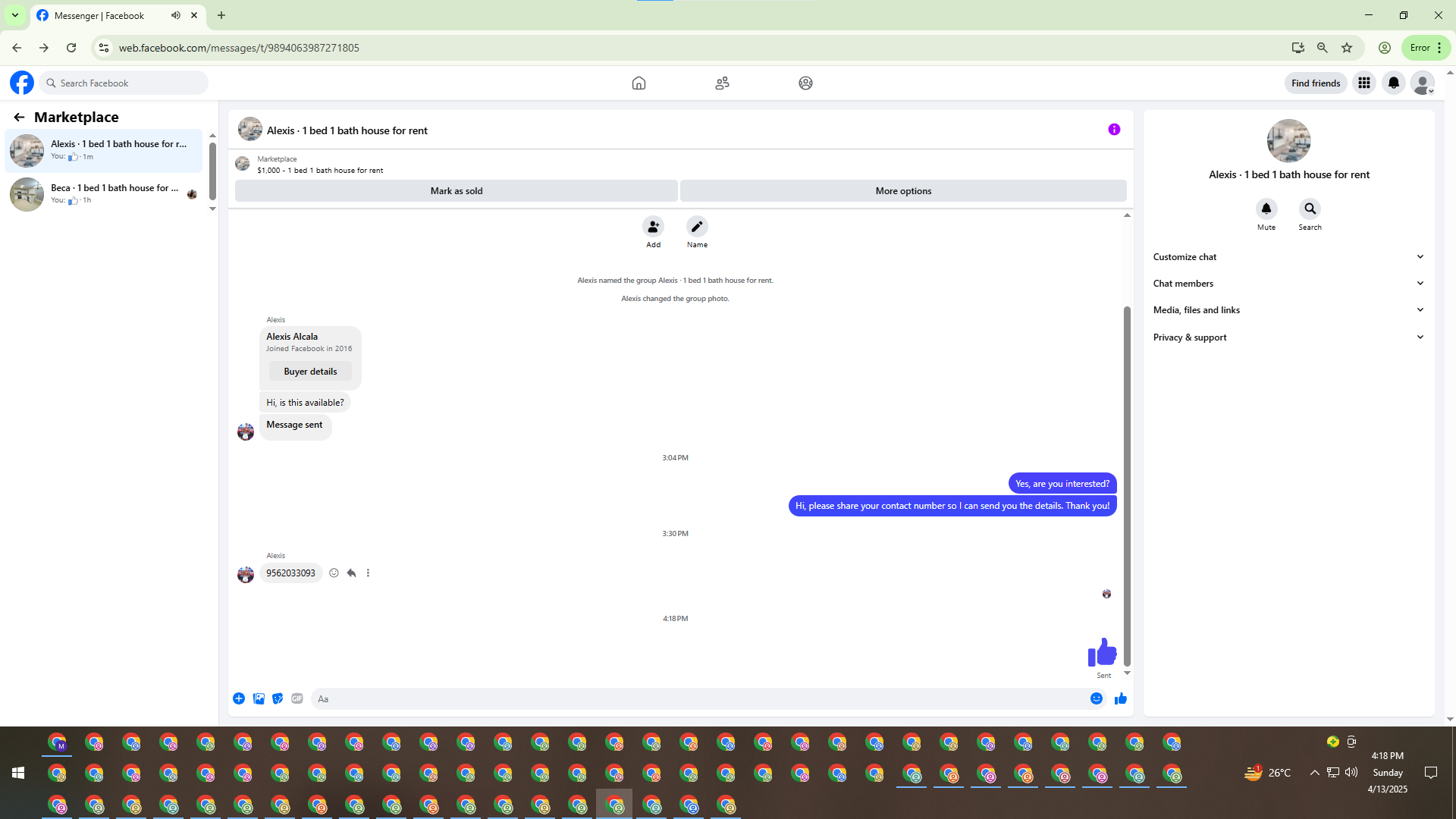Open more actions plus icon
Image resolution: width=1456 pixels, height=819 pixels.
[x=239, y=698]
